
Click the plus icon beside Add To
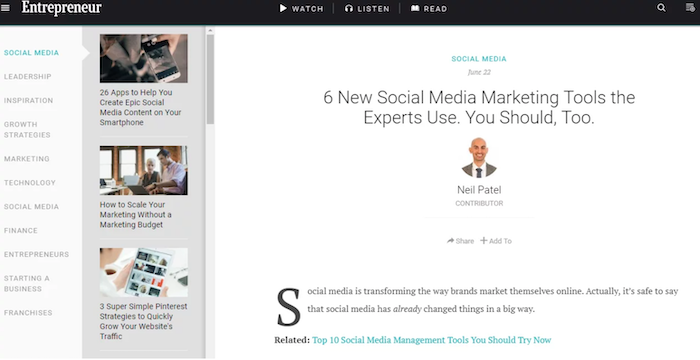[483, 241]
